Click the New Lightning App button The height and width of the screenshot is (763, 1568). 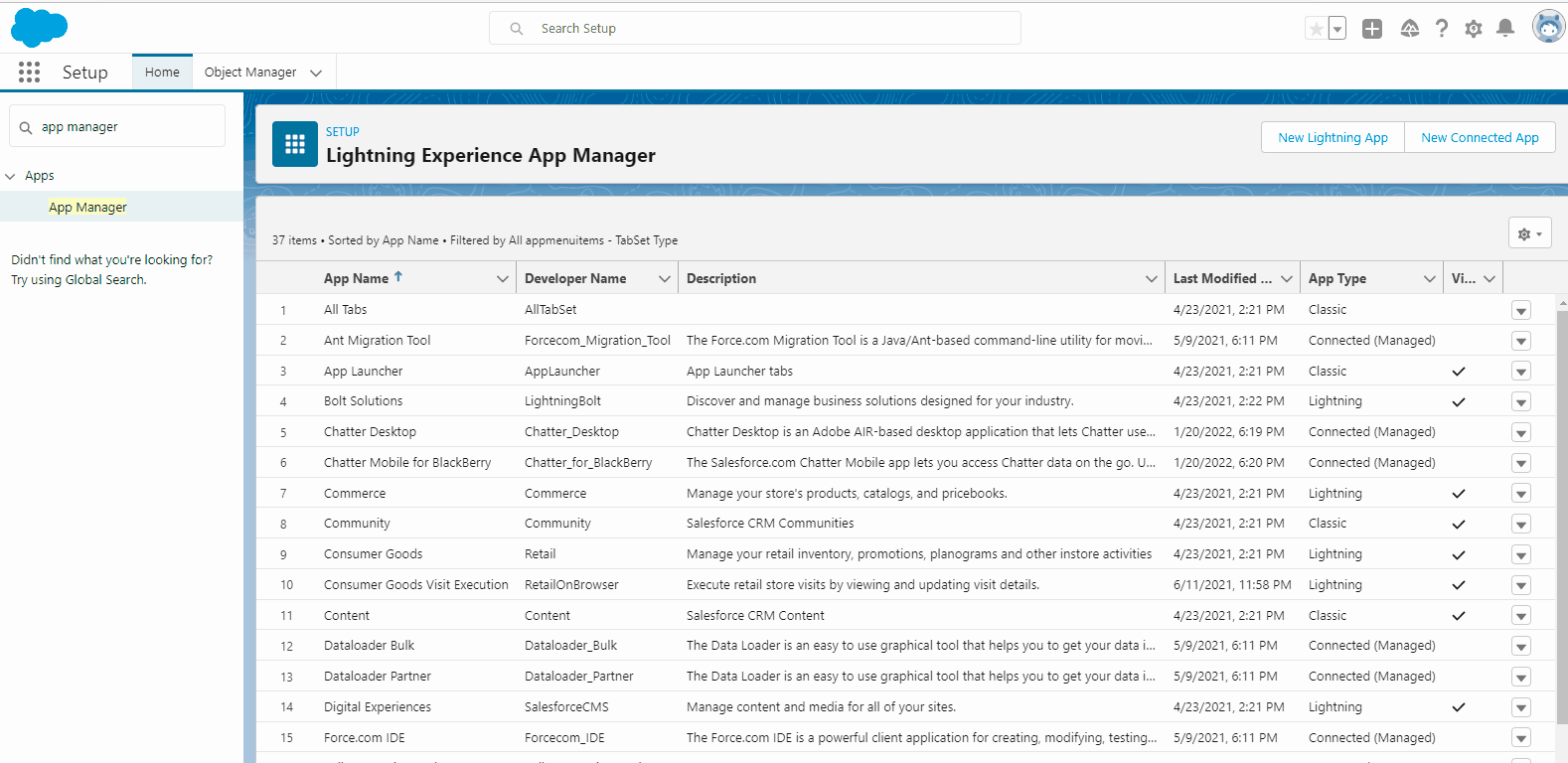coord(1333,137)
